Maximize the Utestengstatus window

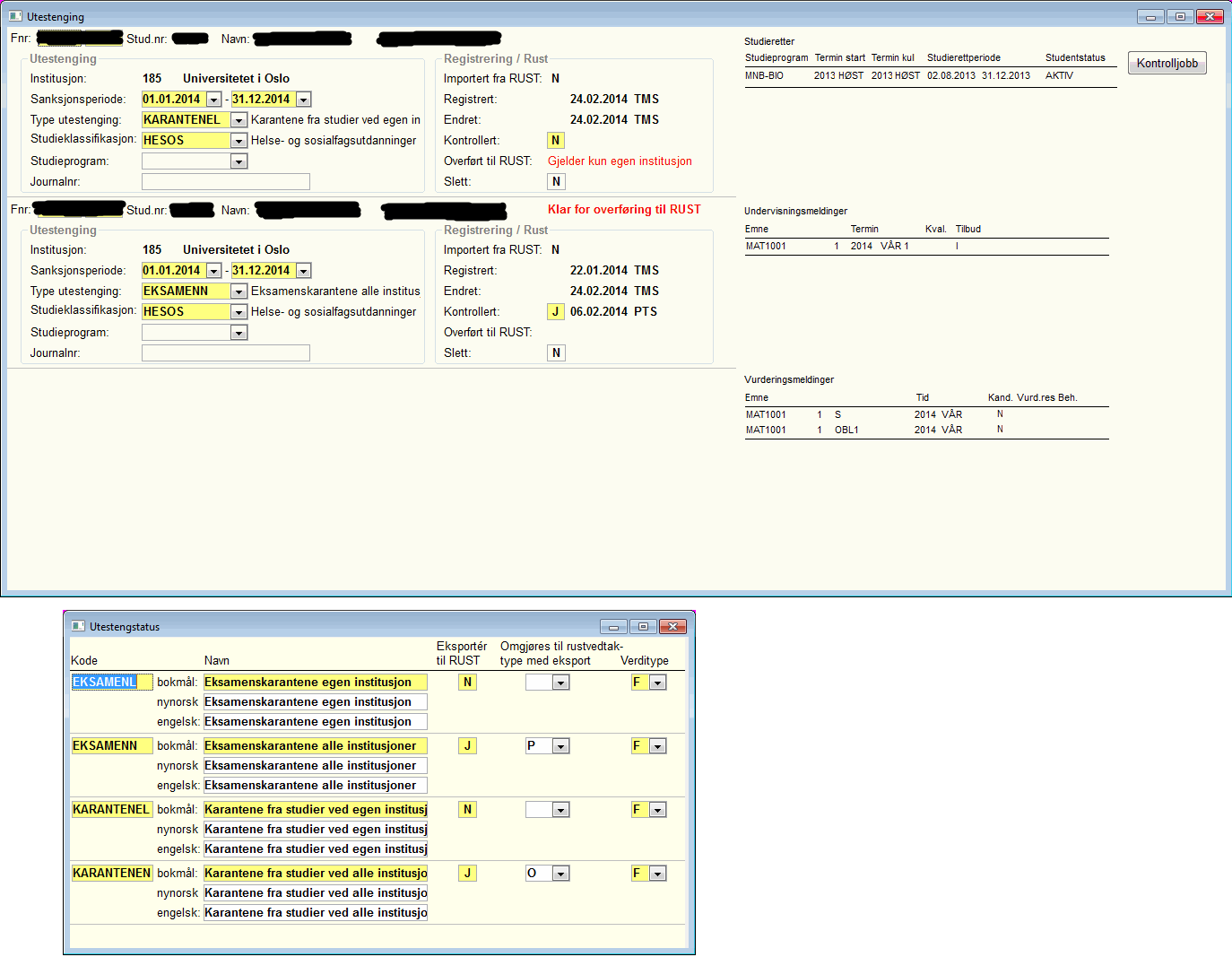pyautogui.click(x=643, y=626)
